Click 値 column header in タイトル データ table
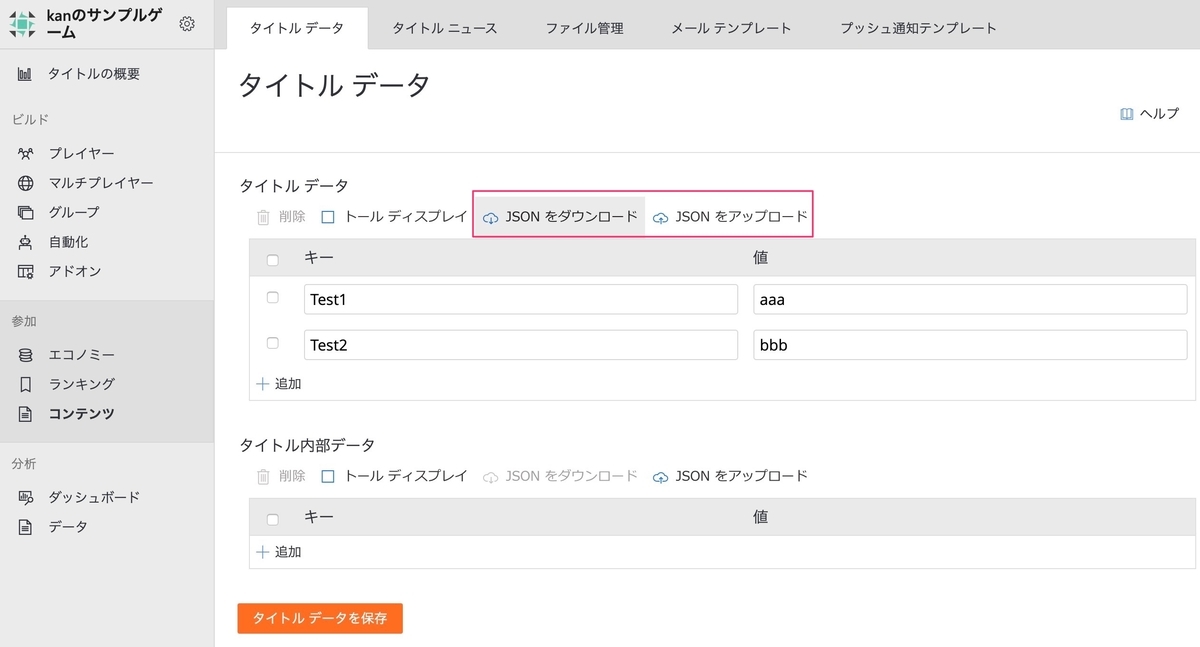1200x647 pixels. [760, 258]
